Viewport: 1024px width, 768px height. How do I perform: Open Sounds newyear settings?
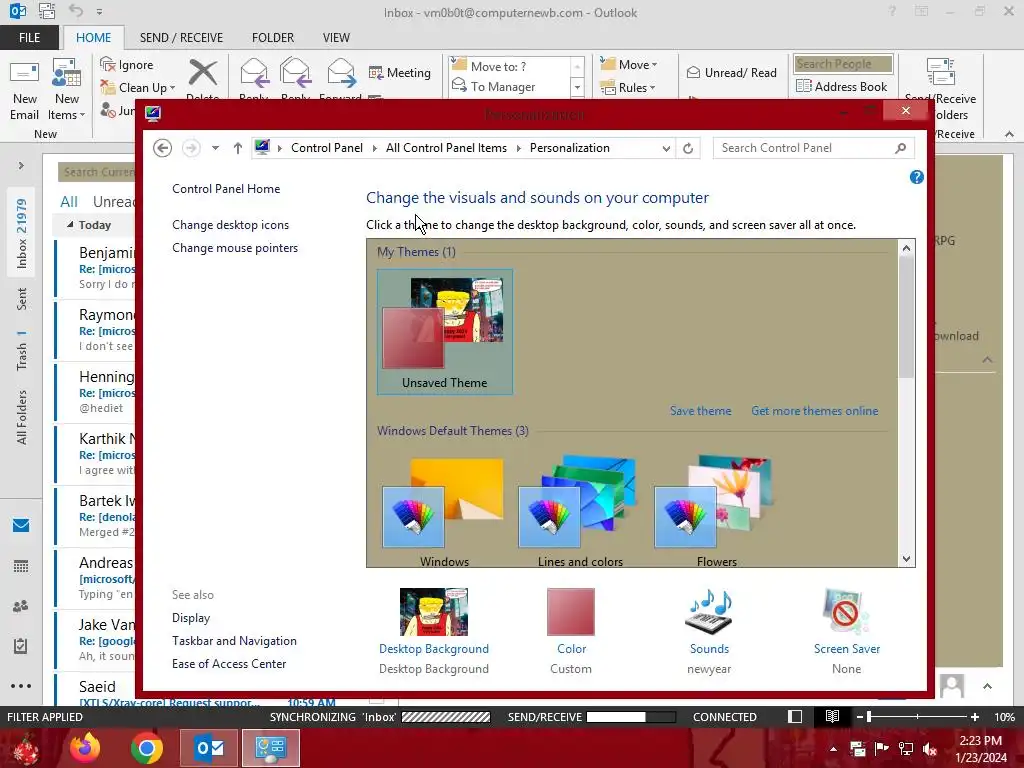click(709, 631)
